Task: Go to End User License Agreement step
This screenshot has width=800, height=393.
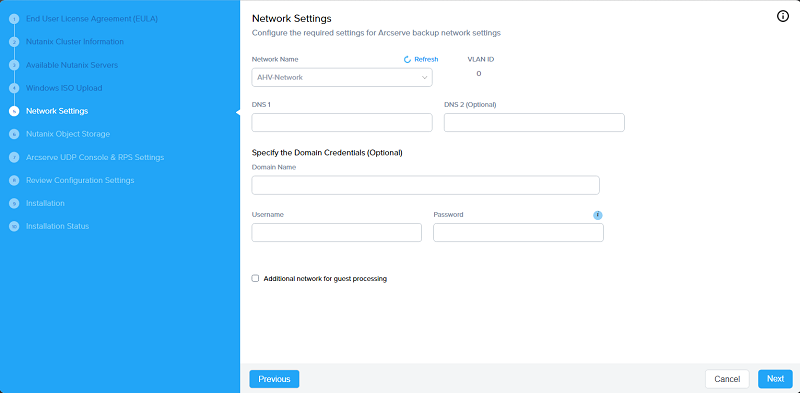Action: coord(92,19)
